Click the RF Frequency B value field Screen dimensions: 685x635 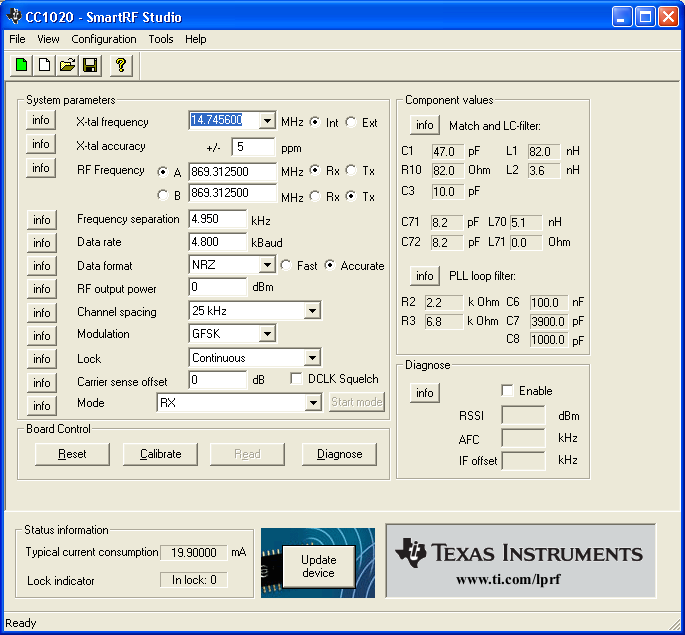click(x=232, y=193)
